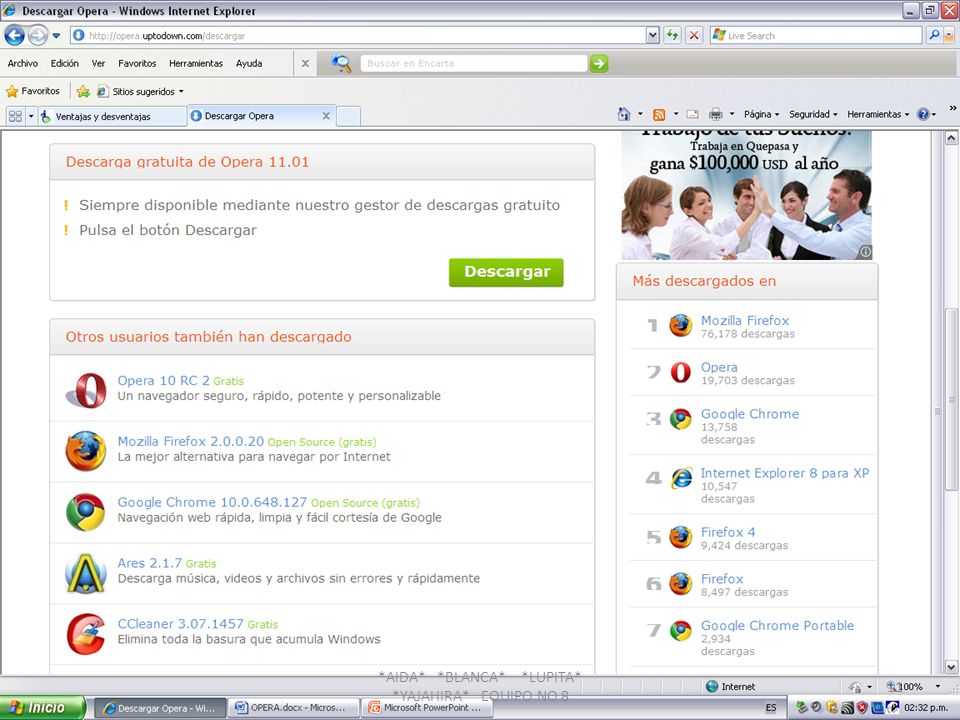Click the Print icon
960x720 pixels.
[715, 114]
